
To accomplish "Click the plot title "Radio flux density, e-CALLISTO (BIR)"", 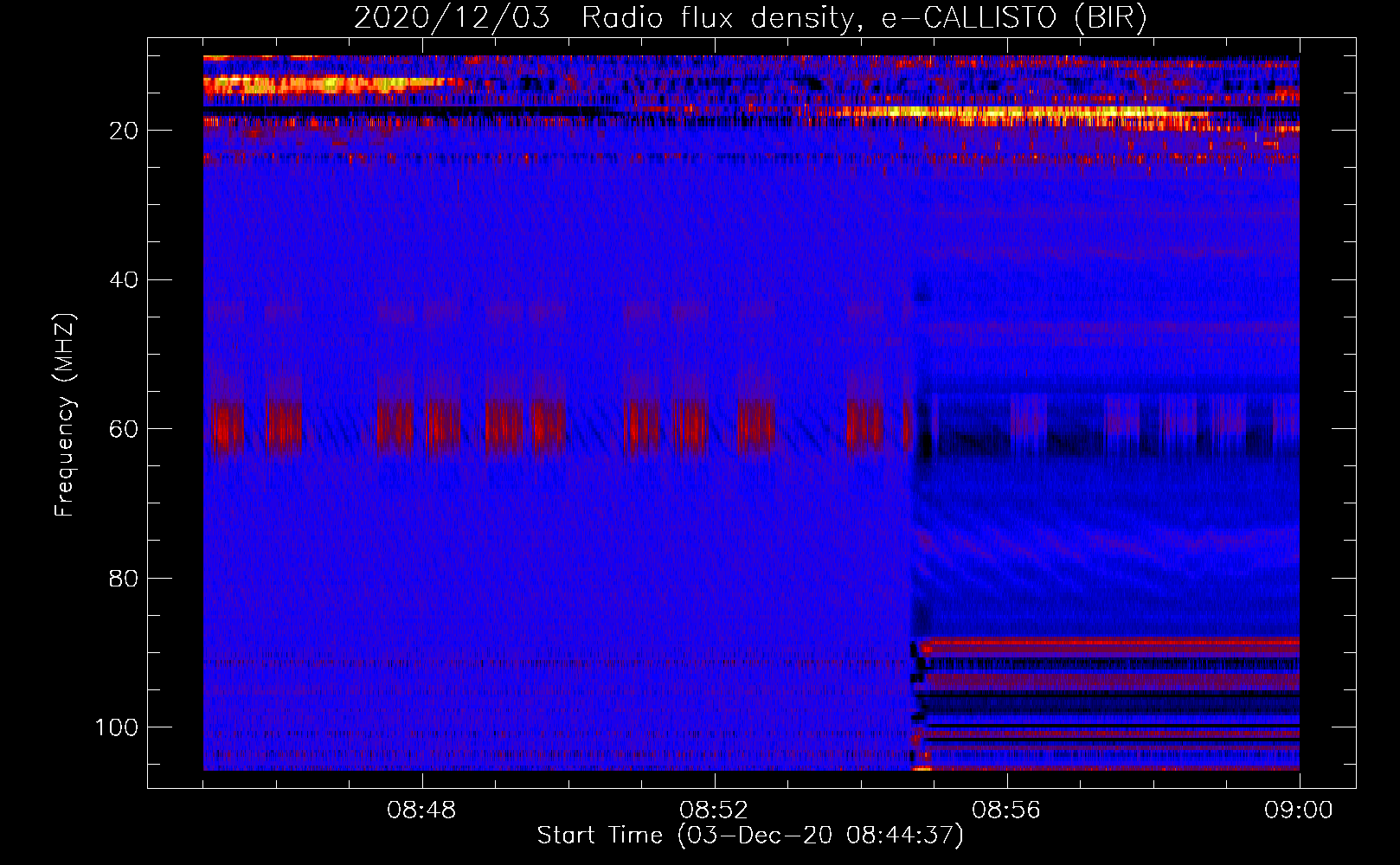I will [864, 18].
